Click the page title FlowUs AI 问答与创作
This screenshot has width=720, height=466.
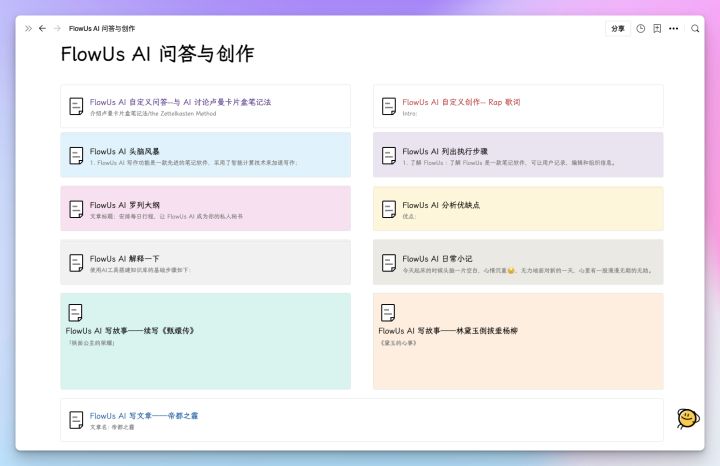pos(158,54)
